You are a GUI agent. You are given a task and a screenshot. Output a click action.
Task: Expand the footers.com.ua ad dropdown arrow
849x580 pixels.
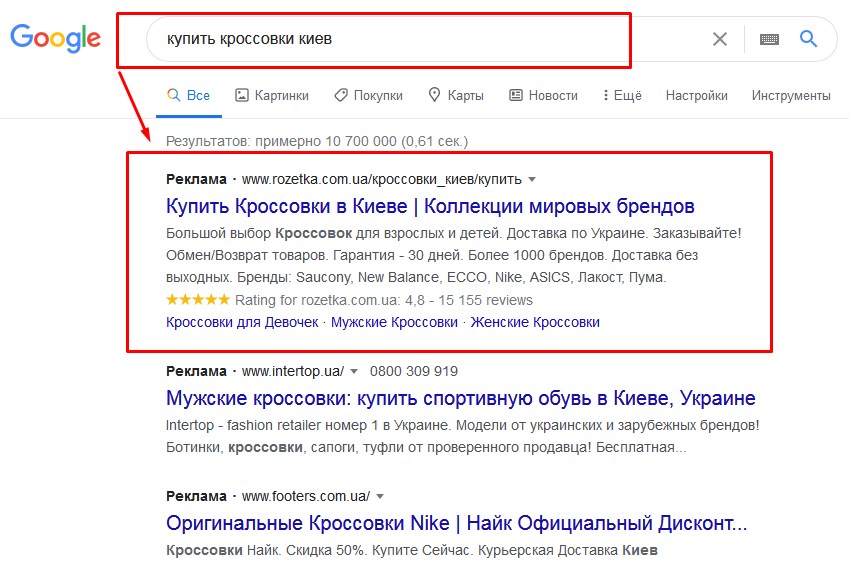pos(380,496)
